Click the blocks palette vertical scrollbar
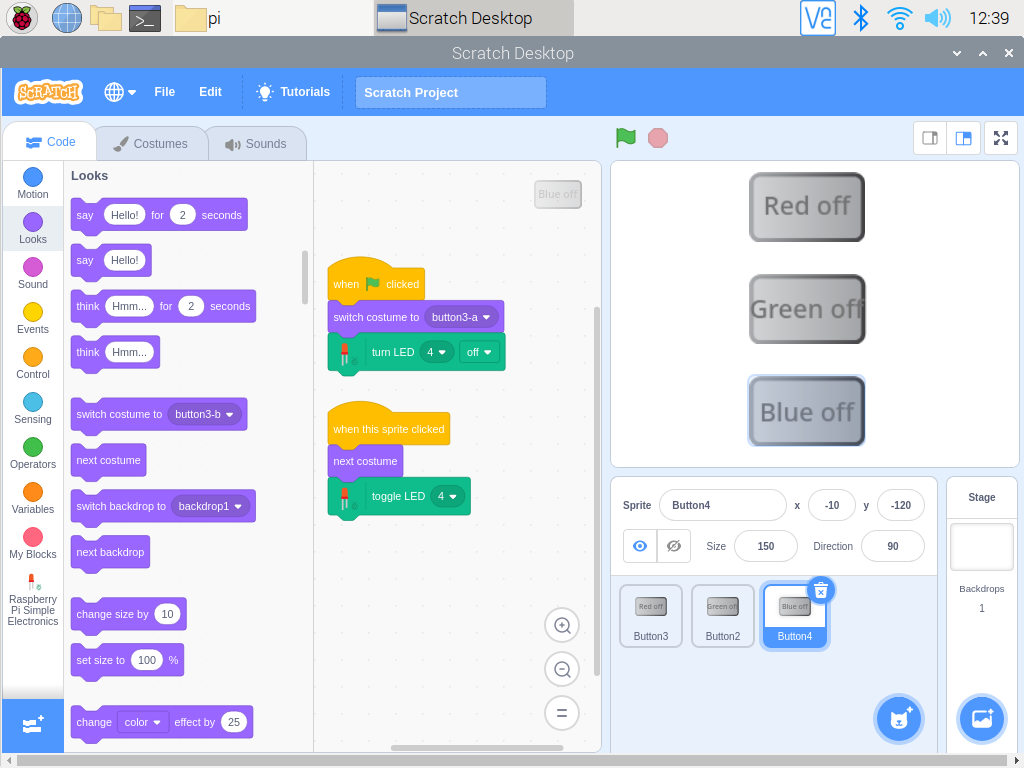The width and height of the screenshot is (1024, 768). pyautogui.click(x=304, y=277)
